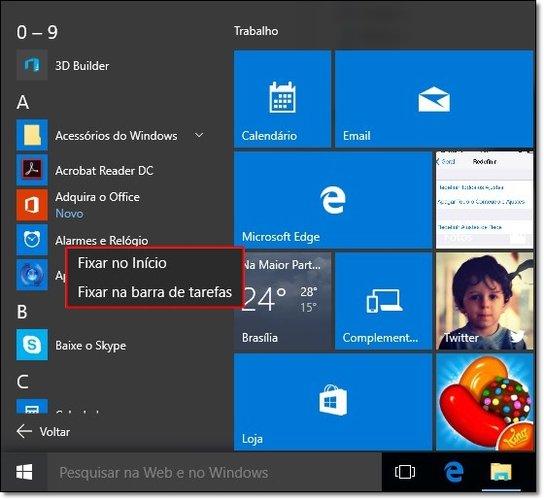Open the Loja store tile
This screenshot has height=500, width=544.
click(x=333, y=402)
